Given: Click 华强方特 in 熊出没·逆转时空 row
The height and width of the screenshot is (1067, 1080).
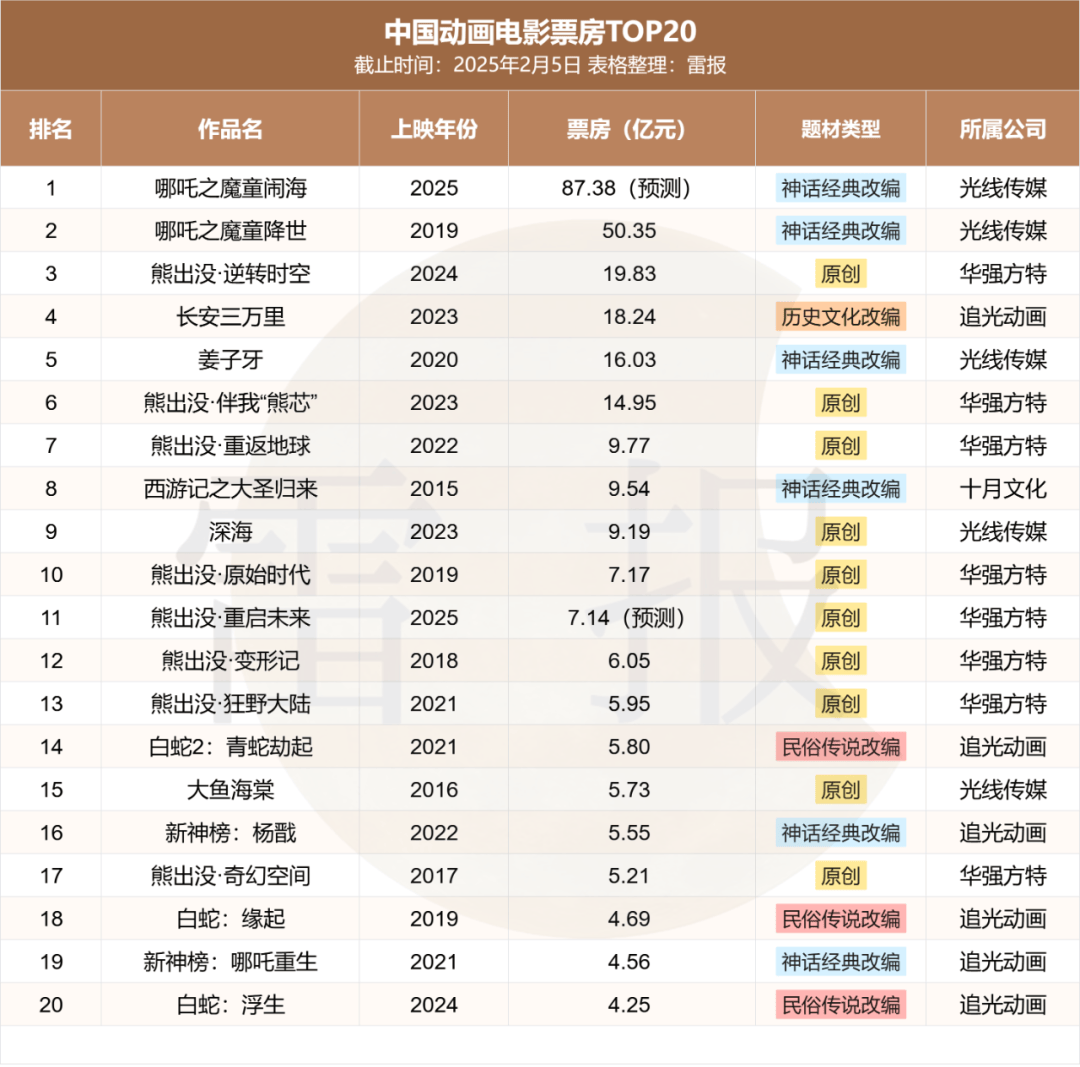Looking at the screenshot, I should pos(1003,274).
